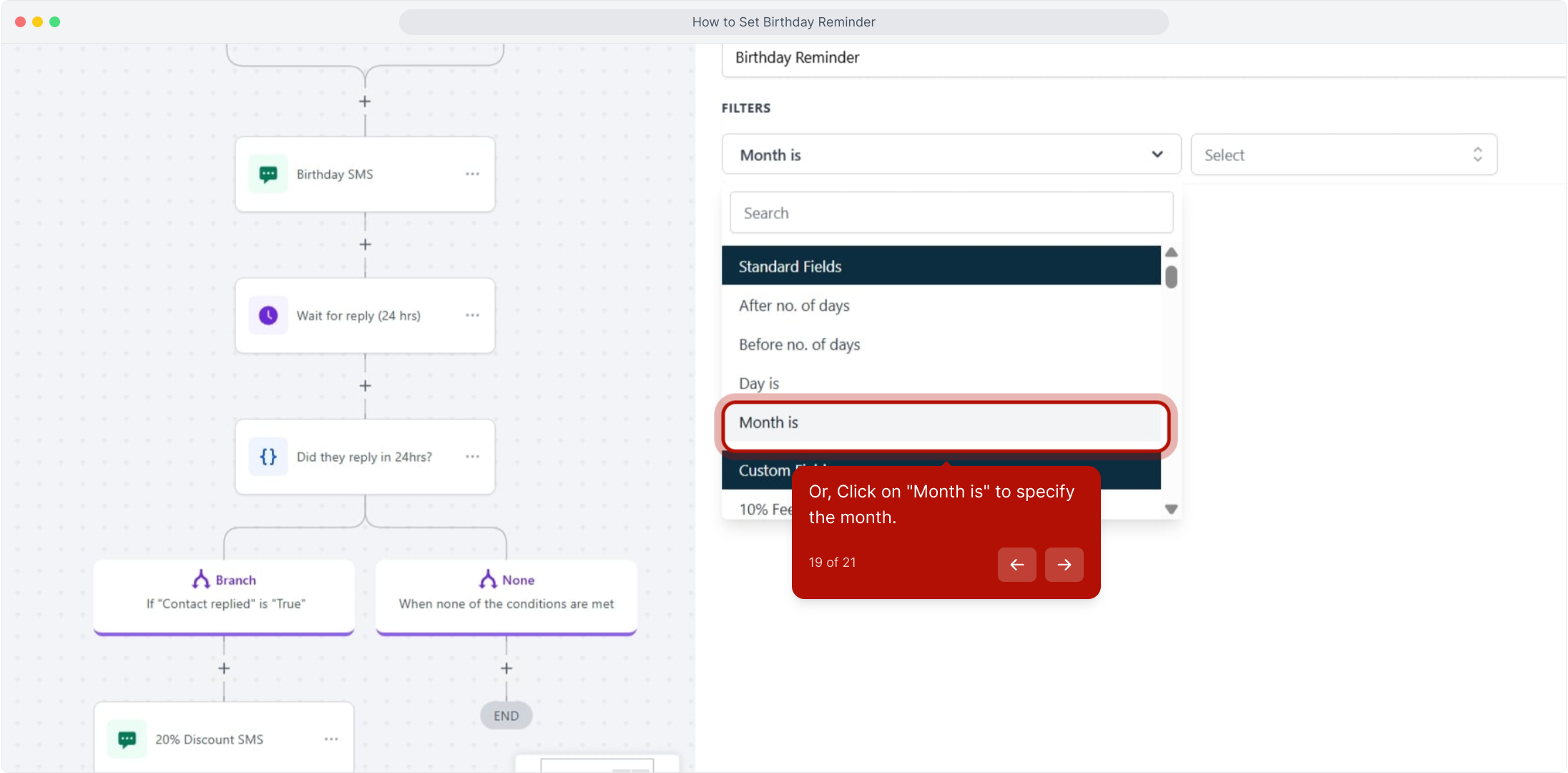Click plus icon under None branch
This screenshot has width=1568, height=773.
click(506, 669)
